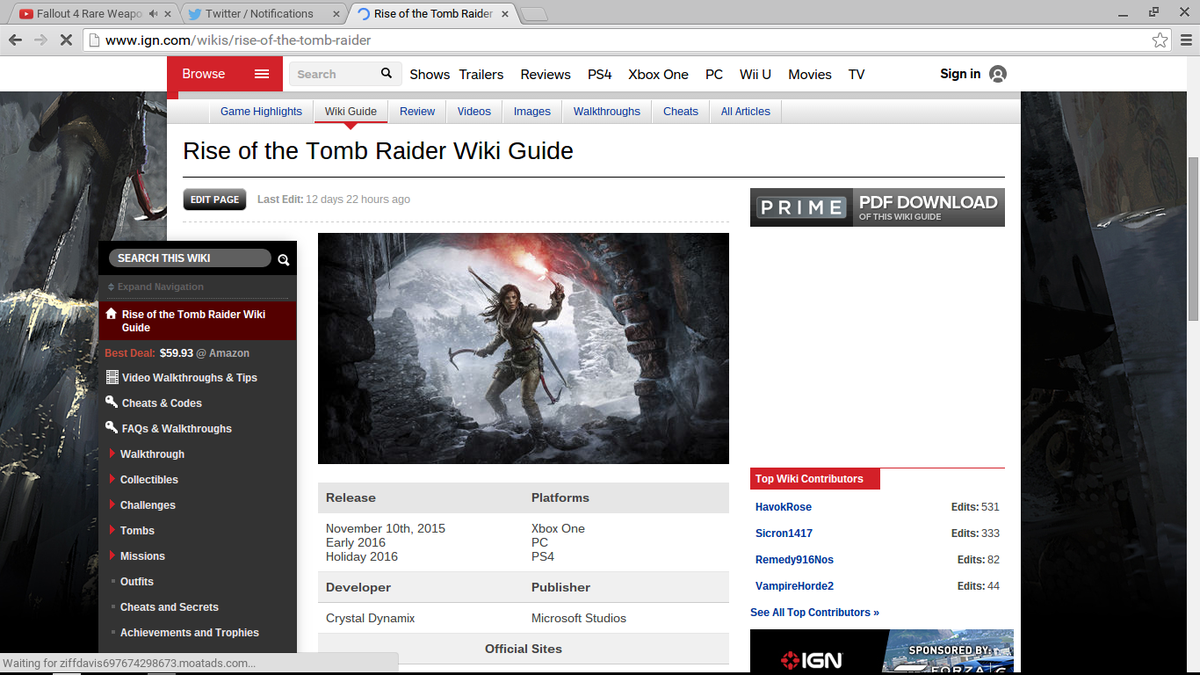1200x675 pixels.
Task: Click the key icon beside FAQs & Walkthroughs
Action: pyautogui.click(x=112, y=428)
